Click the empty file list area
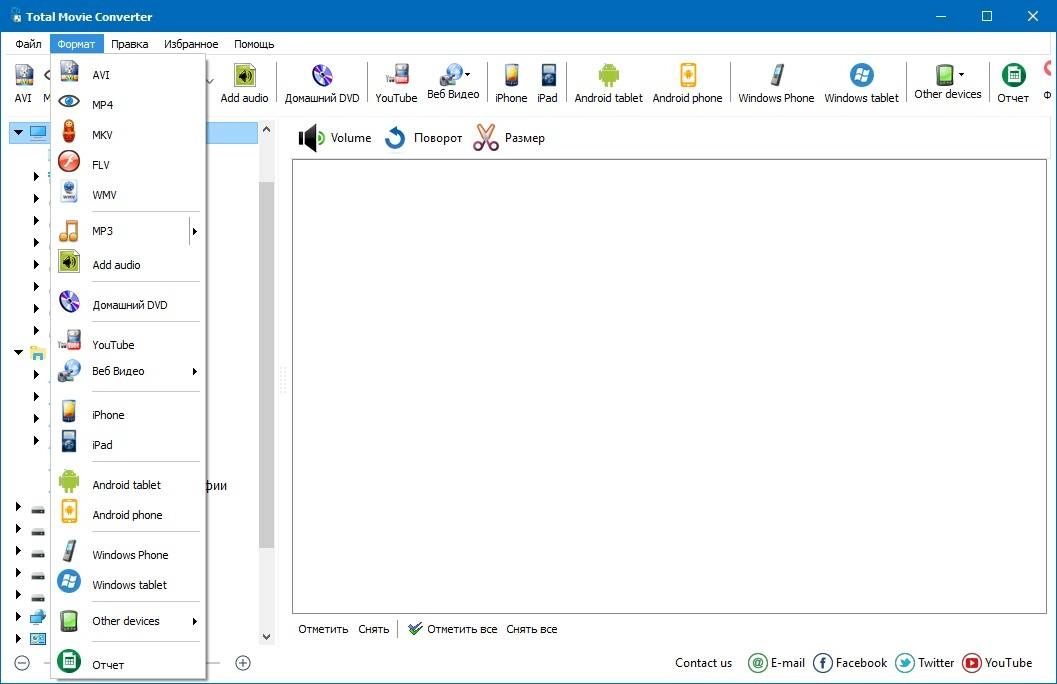This screenshot has height=684, width=1057. coord(669,386)
